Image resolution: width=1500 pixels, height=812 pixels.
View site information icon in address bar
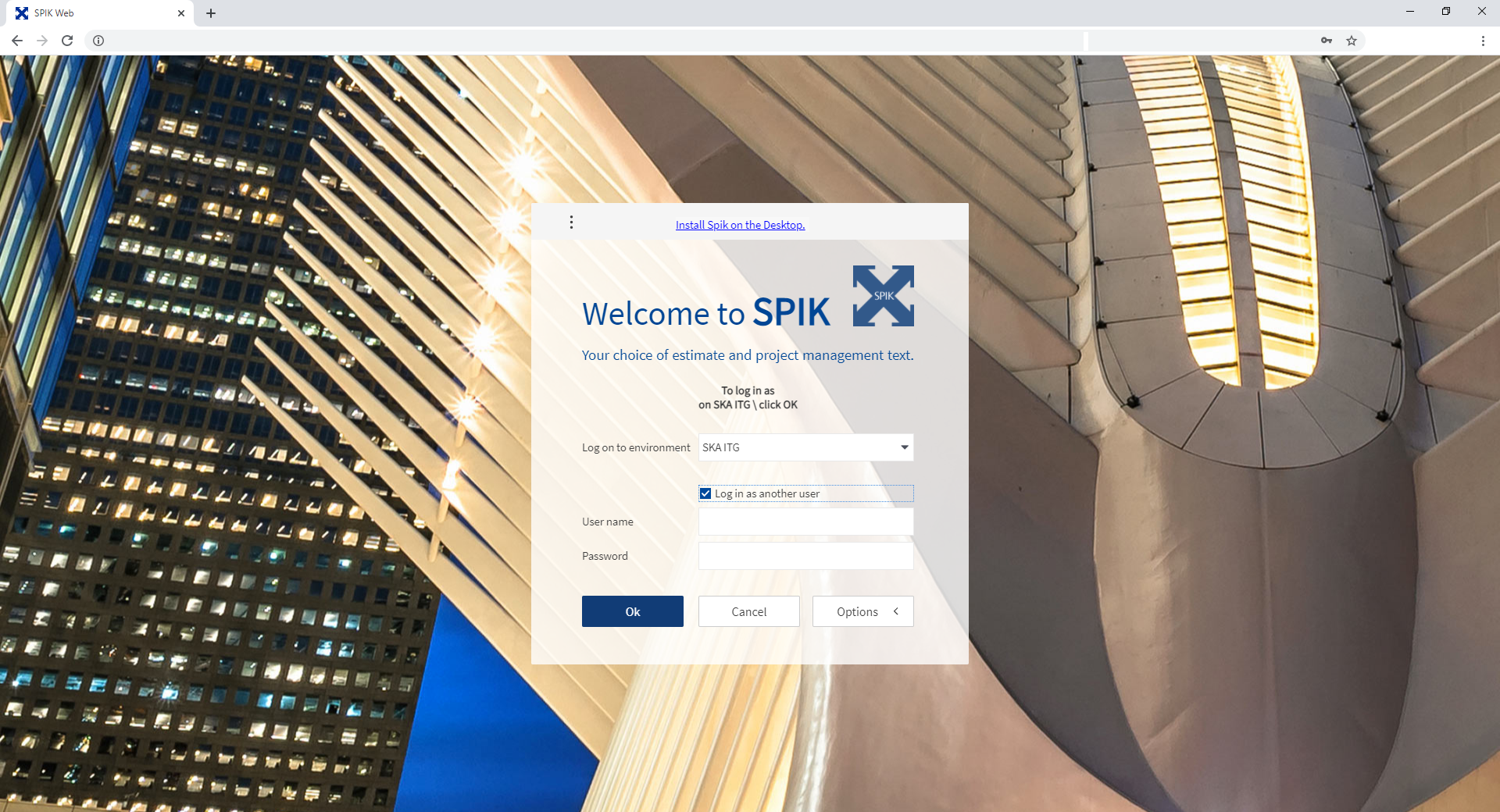[x=98, y=41]
